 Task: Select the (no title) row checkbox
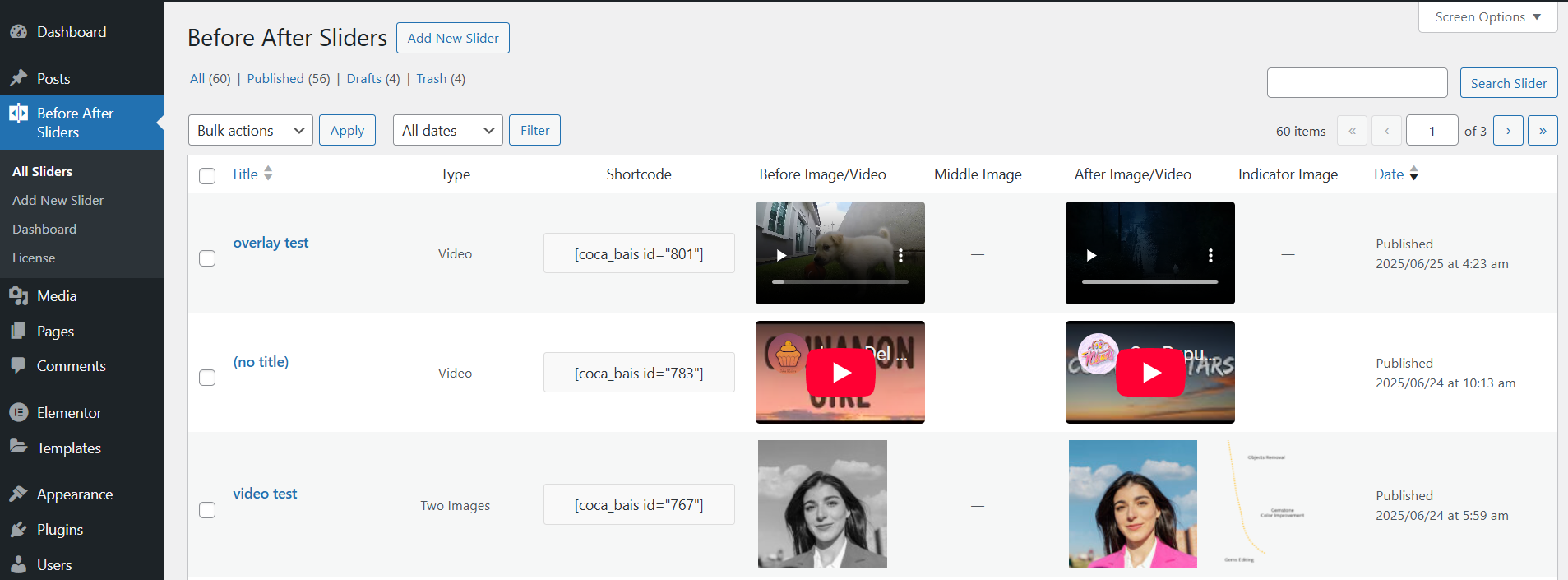click(x=207, y=378)
